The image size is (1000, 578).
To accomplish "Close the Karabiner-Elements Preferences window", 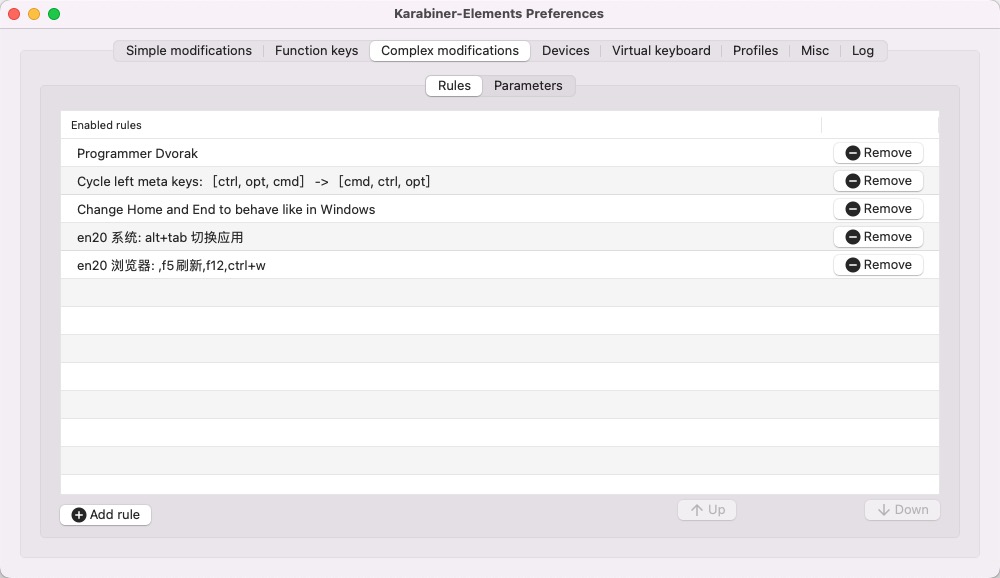I will pyautogui.click(x=14, y=13).
